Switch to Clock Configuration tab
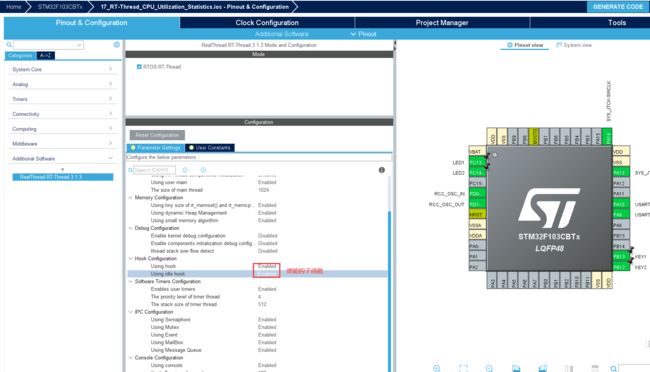The image size is (650, 372). click(x=267, y=23)
